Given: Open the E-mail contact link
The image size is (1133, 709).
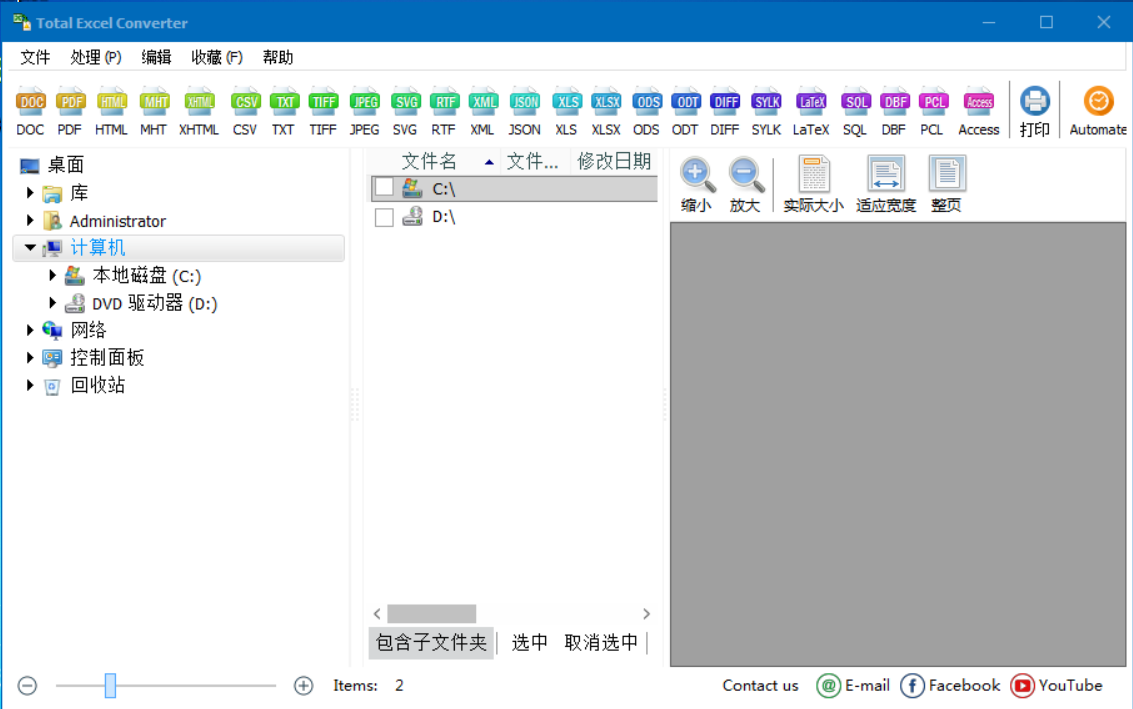Looking at the screenshot, I should pyautogui.click(x=853, y=685).
